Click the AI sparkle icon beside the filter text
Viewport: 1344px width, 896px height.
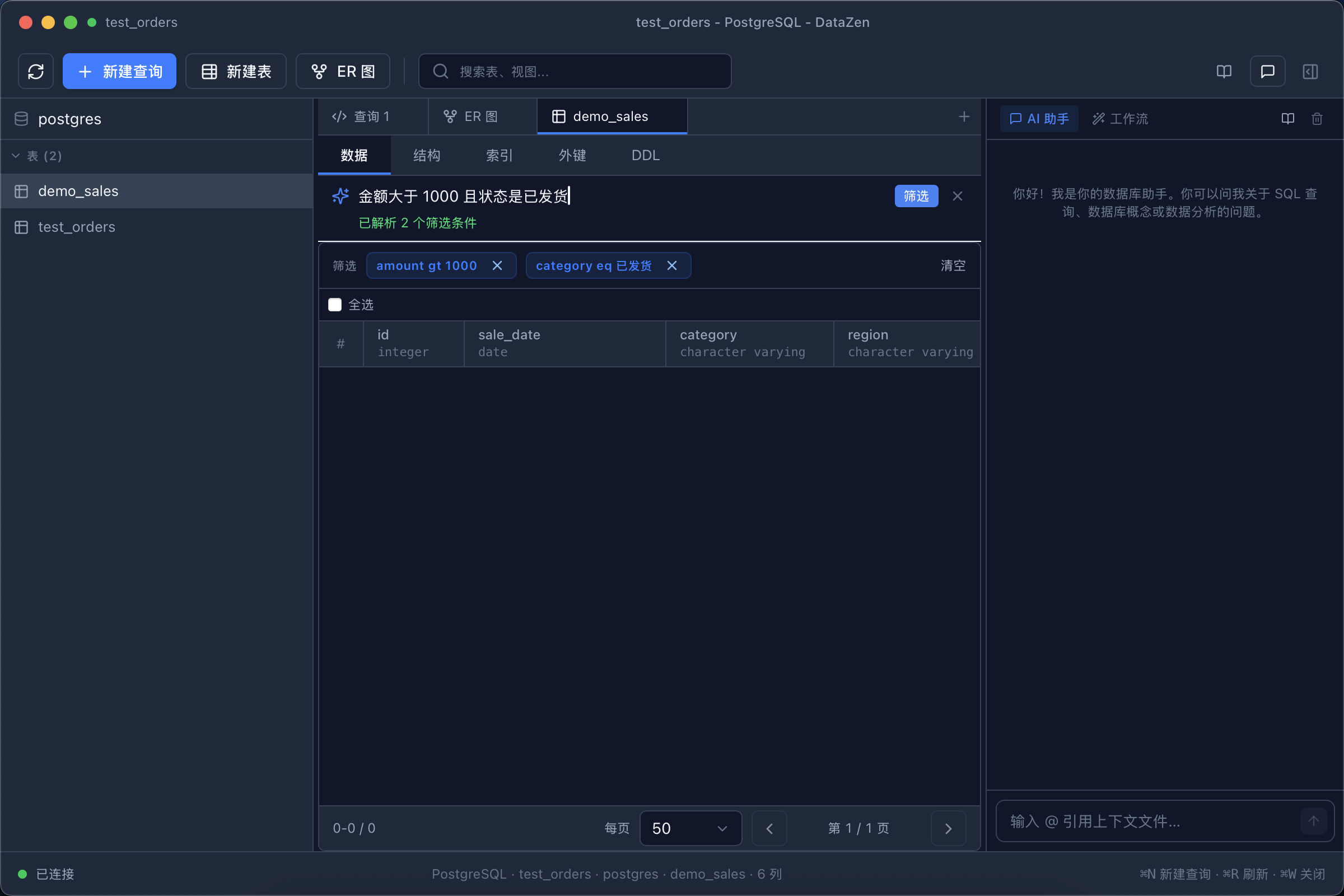pyautogui.click(x=340, y=196)
